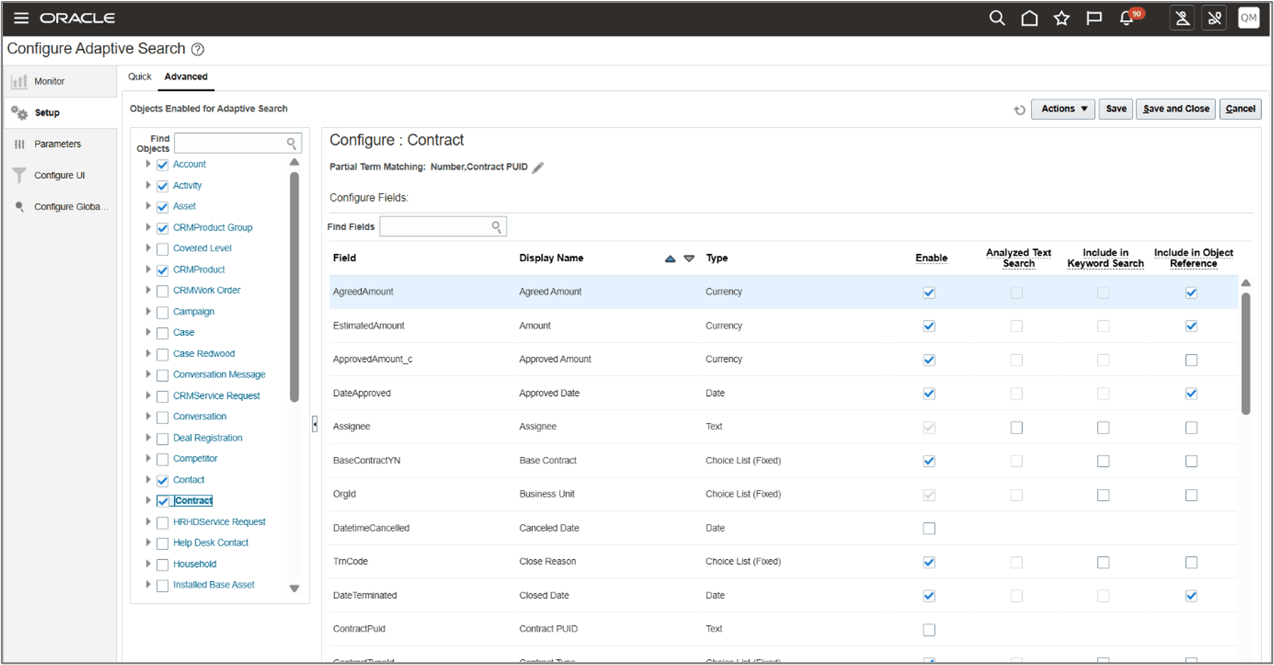Expand the Account object in the tree
This screenshot has width=1274, height=665.
pos(146,163)
